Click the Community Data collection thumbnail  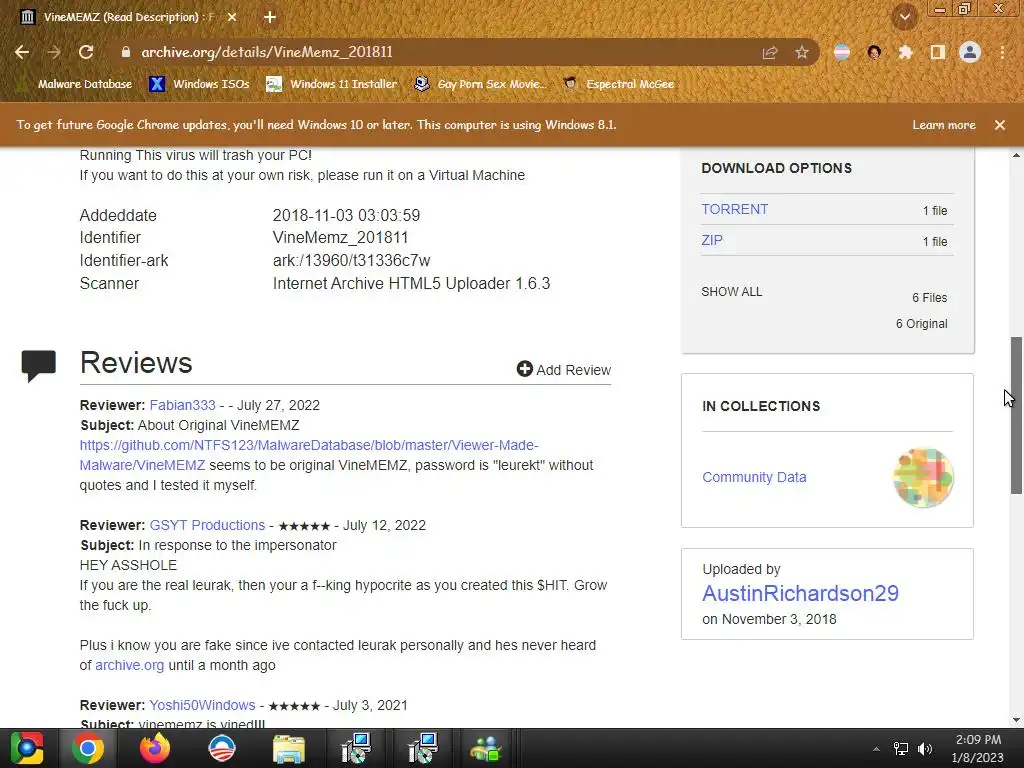[923, 477]
